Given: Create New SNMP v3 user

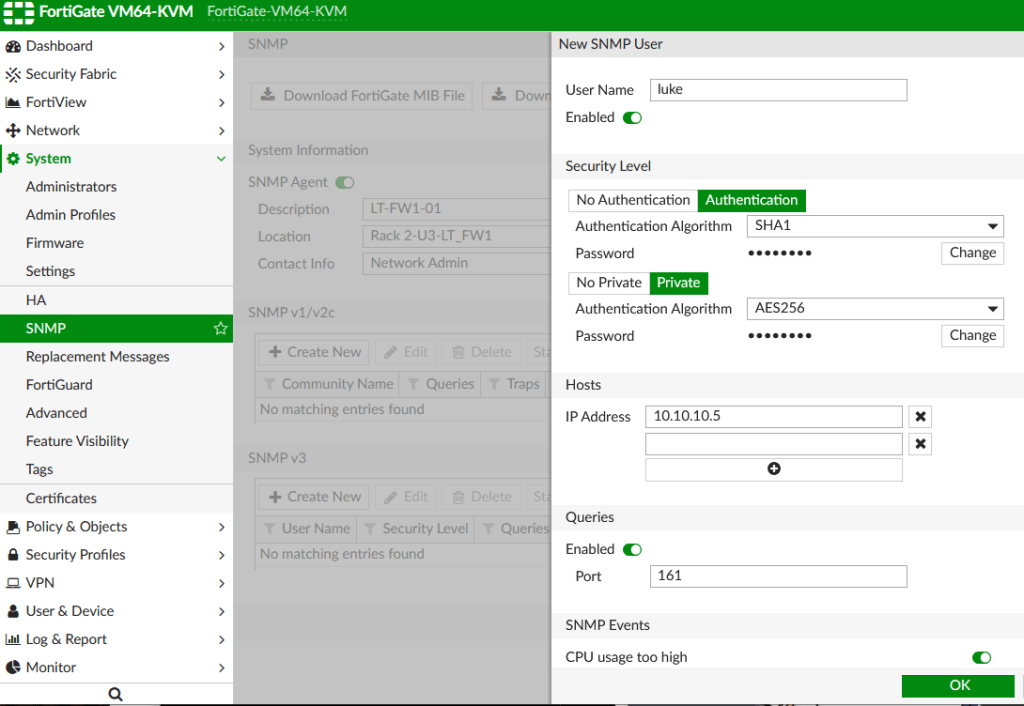Looking at the screenshot, I should pos(314,497).
